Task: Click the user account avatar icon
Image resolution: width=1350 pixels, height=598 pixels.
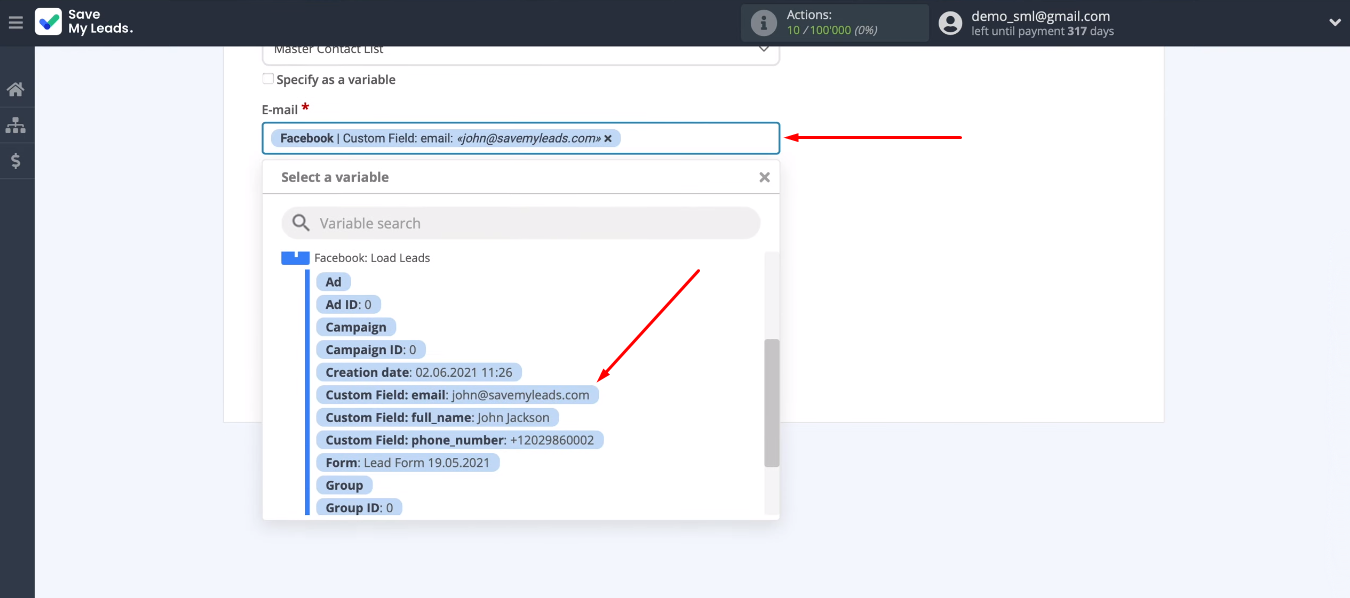Action: coord(950,23)
